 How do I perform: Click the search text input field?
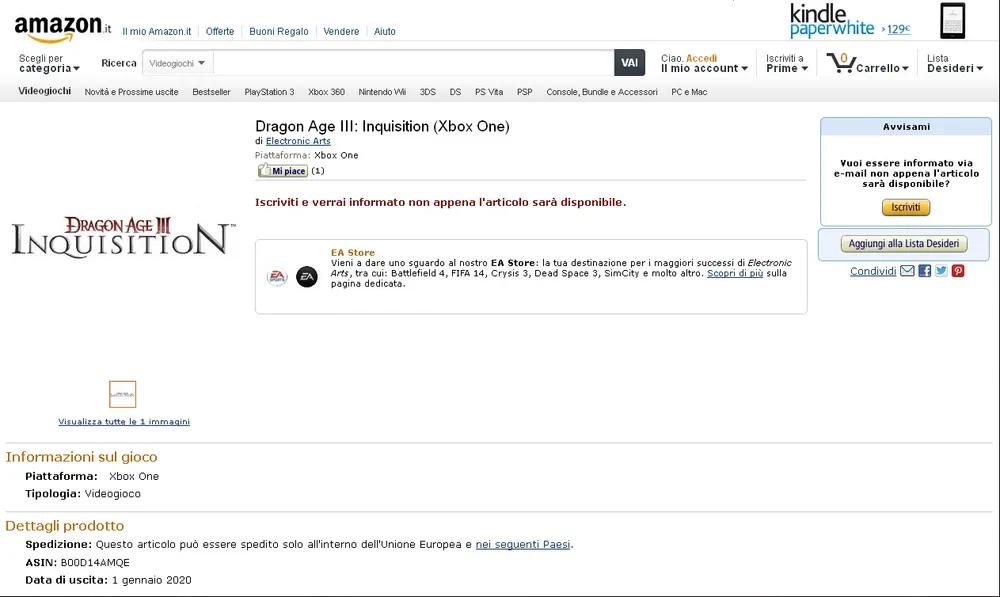pyautogui.click(x=413, y=63)
